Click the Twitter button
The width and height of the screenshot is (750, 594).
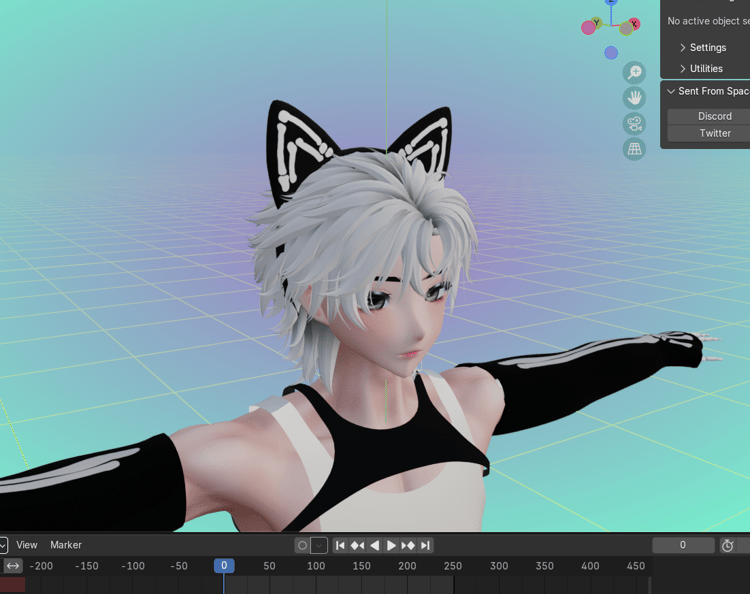point(715,133)
